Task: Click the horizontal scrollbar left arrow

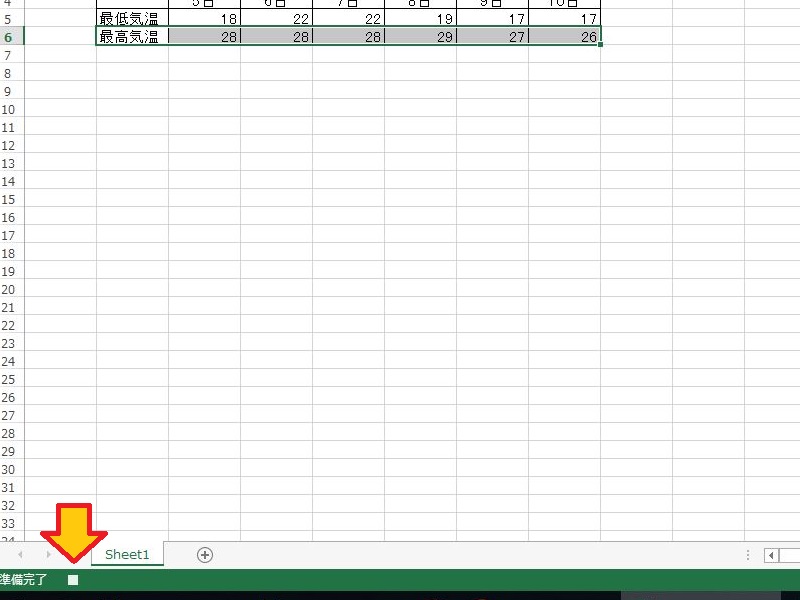Action: tap(770, 555)
